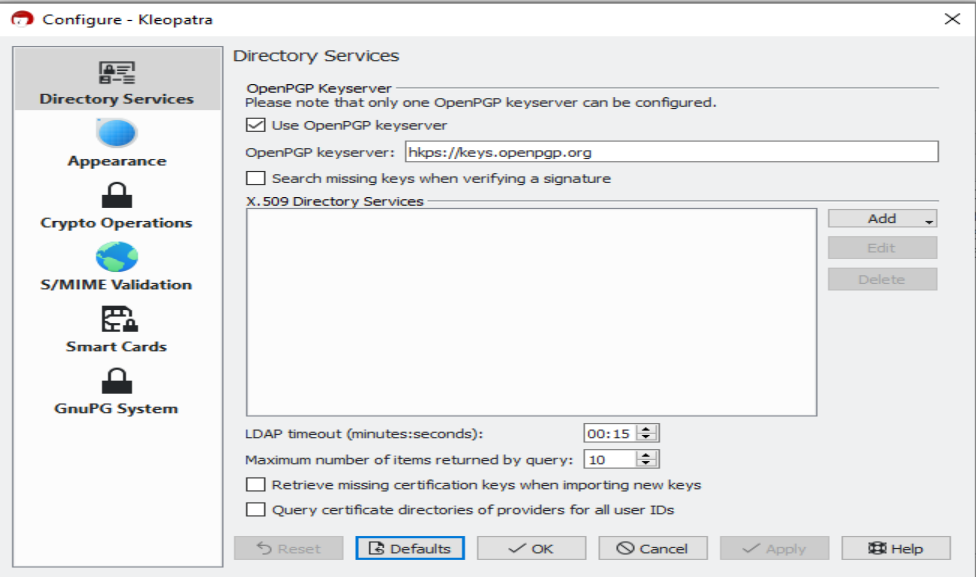Click inside the X.509 Directory Services list

point(531,312)
